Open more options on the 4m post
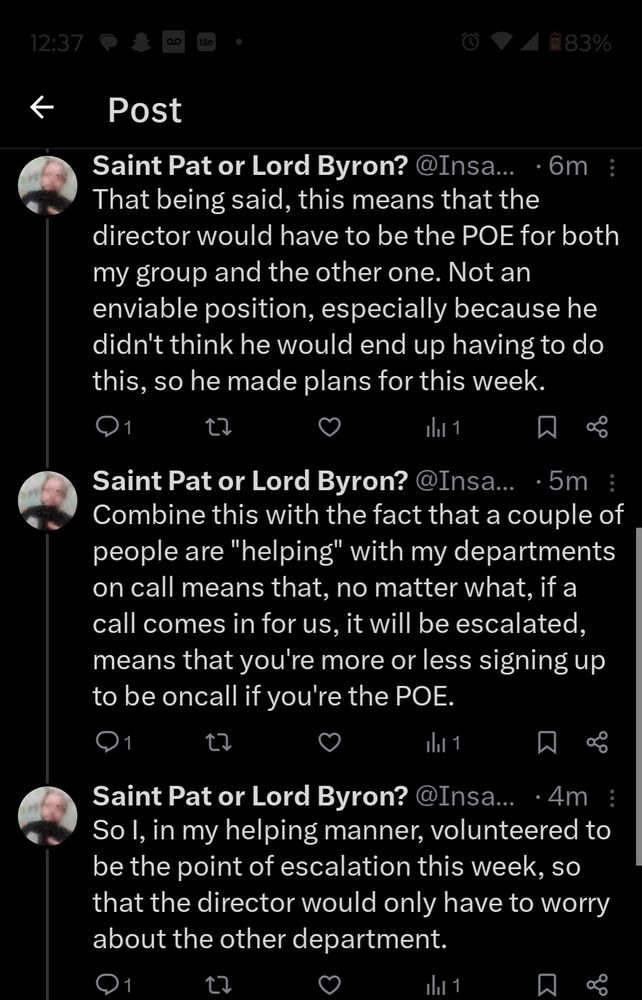Image resolution: width=642 pixels, height=1000 pixels. [612, 797]
